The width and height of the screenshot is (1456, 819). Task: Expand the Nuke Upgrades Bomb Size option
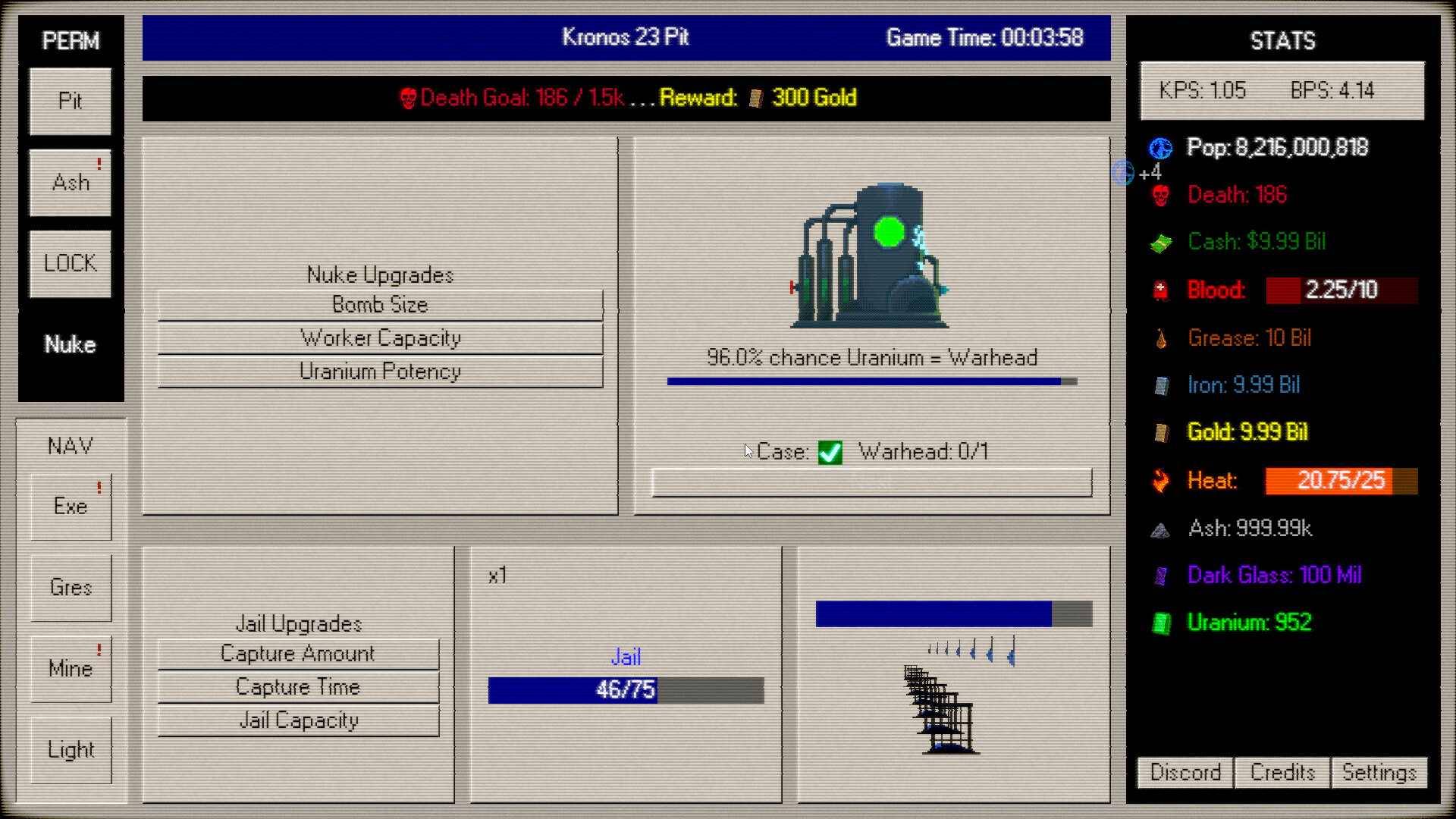[379, 304]
